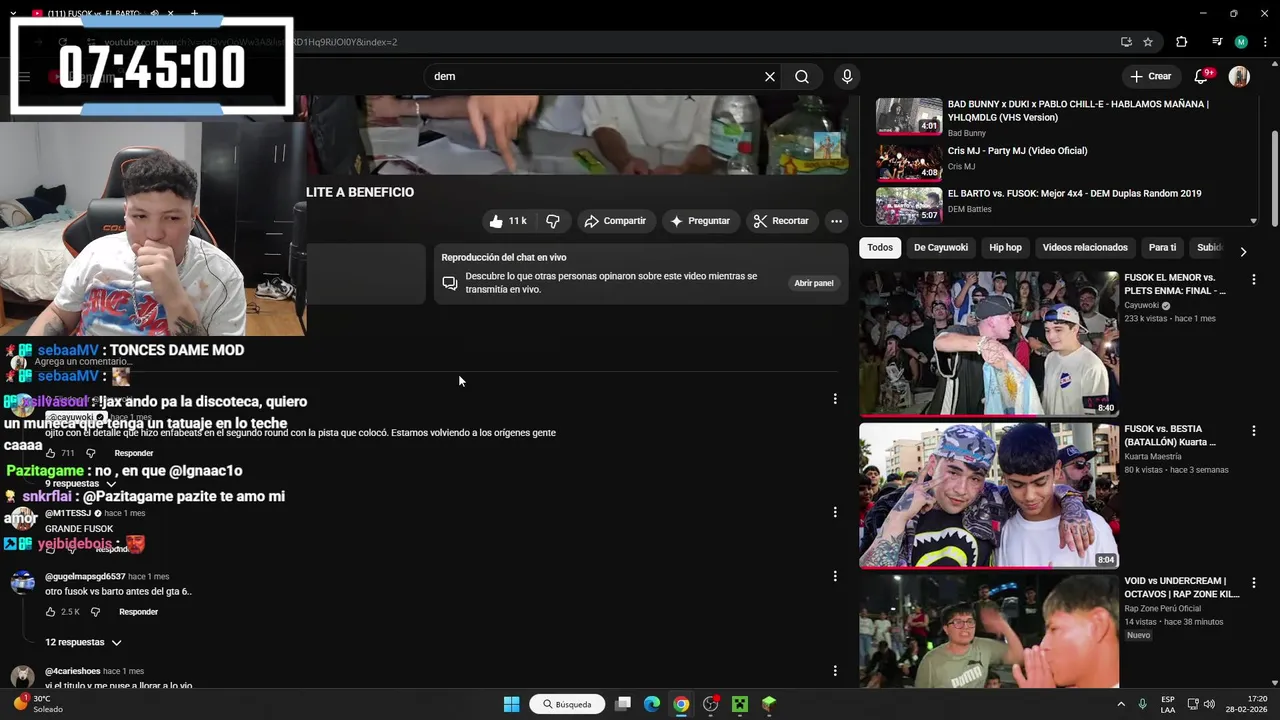This screenshot has height=720, width=1280.
Task: Open Chrome media controls icon
Action: coord(1217,42)
